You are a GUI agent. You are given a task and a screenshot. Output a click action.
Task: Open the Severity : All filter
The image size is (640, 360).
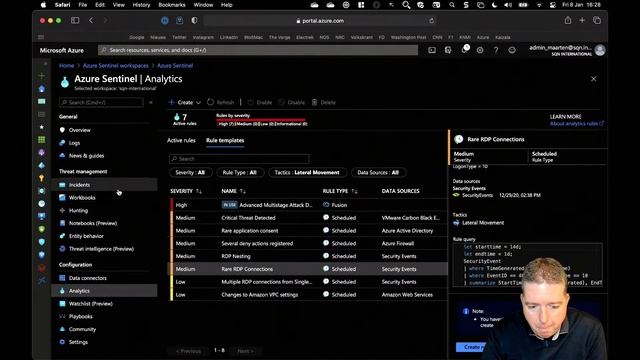point(190,173)
